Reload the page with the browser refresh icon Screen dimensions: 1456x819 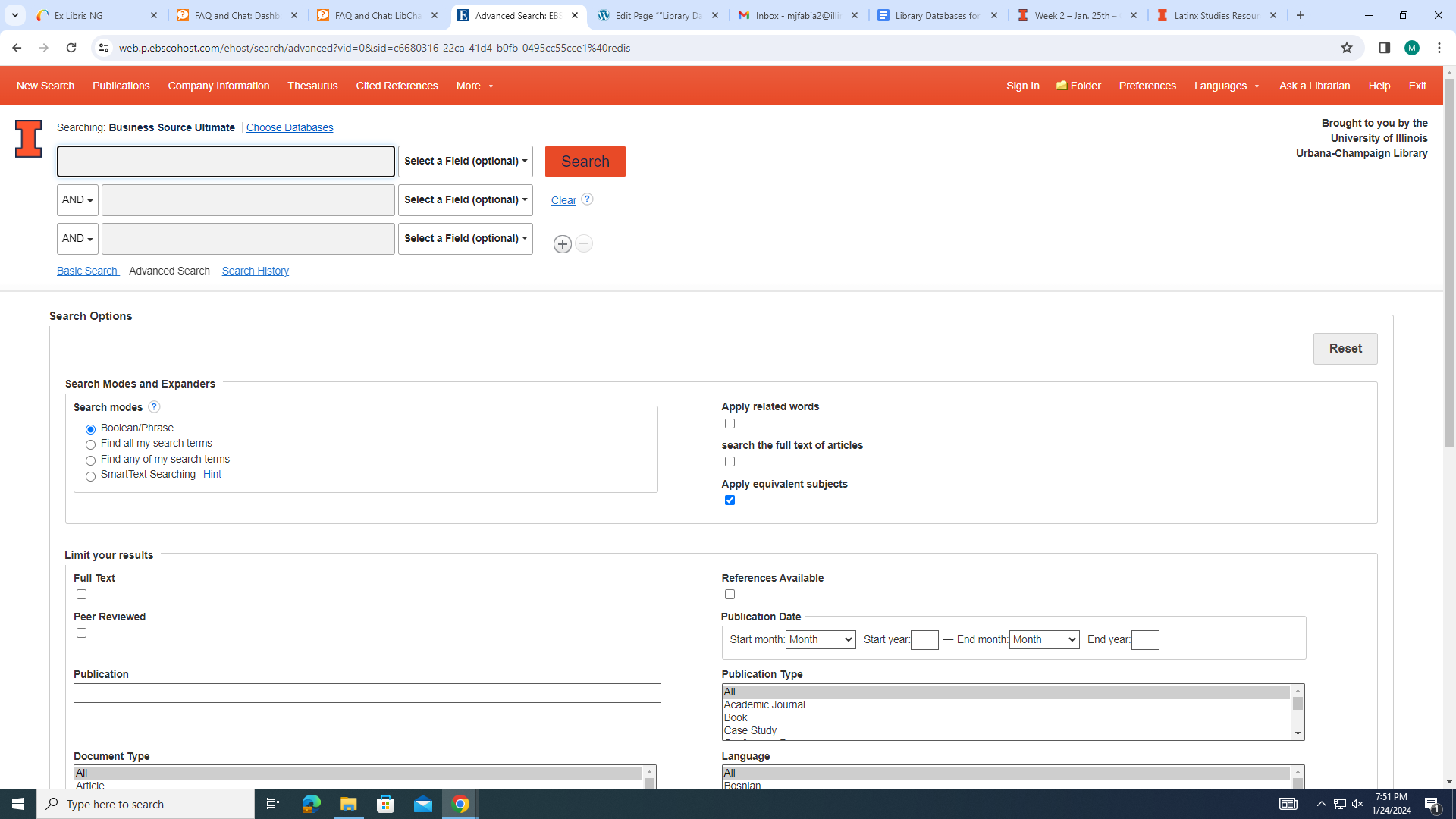click(71, 48)
